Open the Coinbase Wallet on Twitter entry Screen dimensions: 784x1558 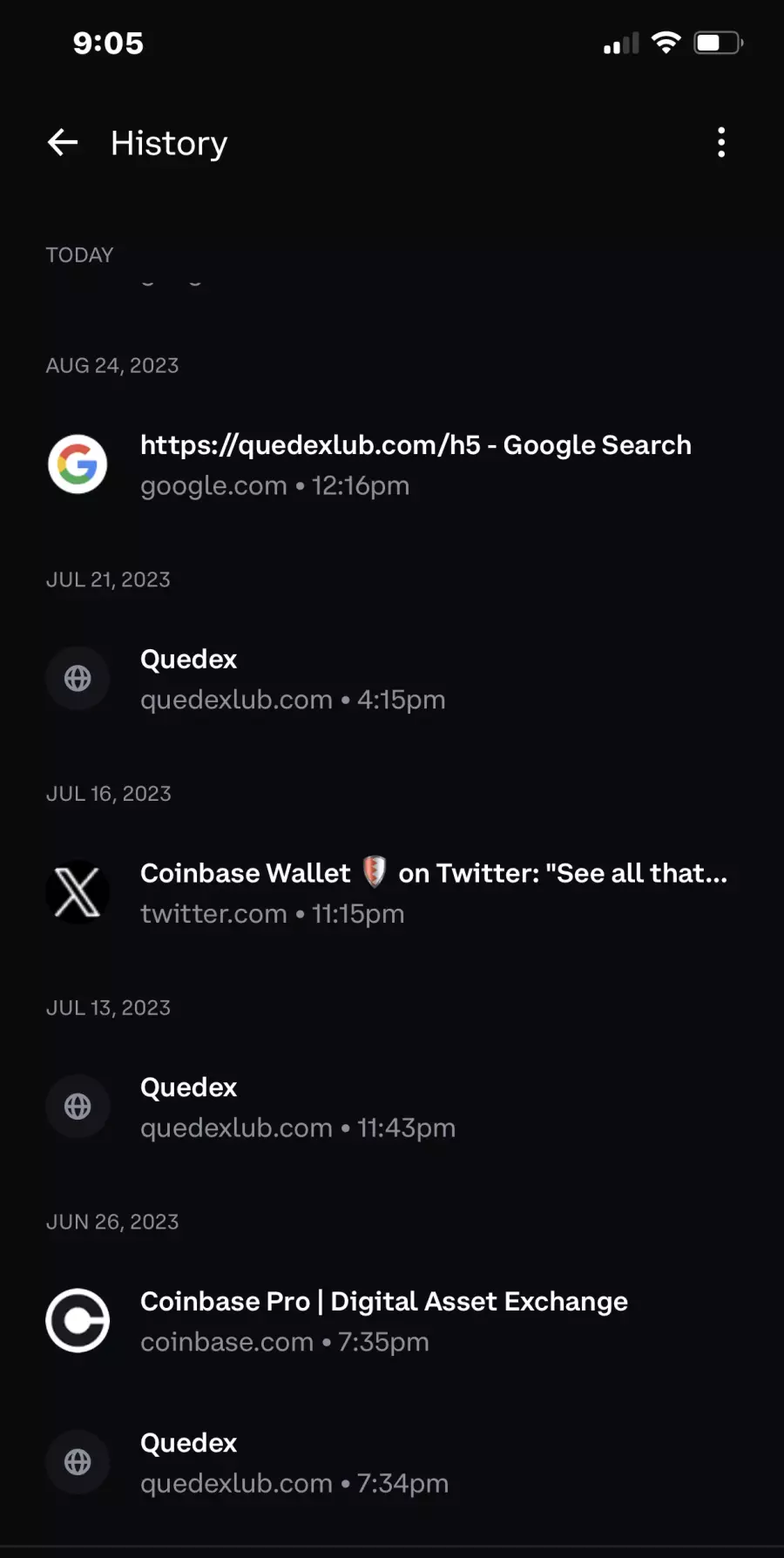click(392, 892)
